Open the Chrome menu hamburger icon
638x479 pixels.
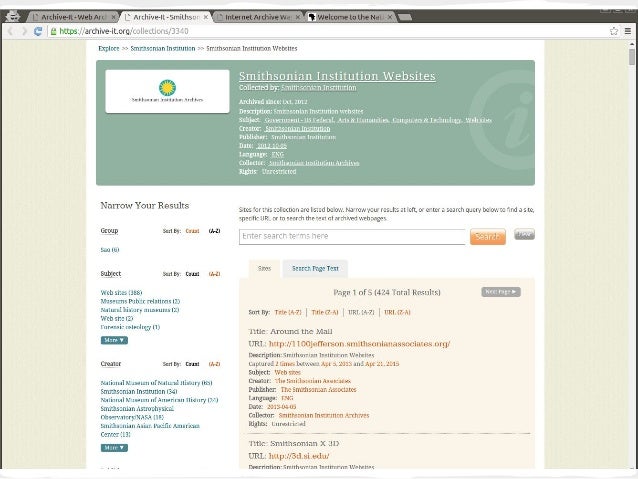tap(628, 31)
